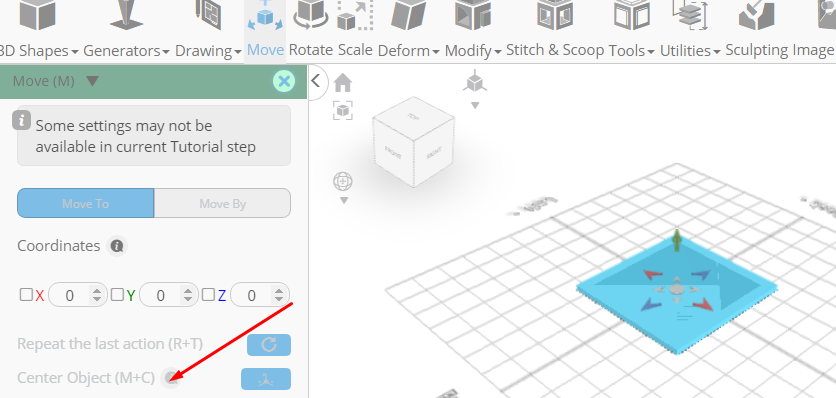Click the info icon in tutorial notice

[x=21, y=120]
